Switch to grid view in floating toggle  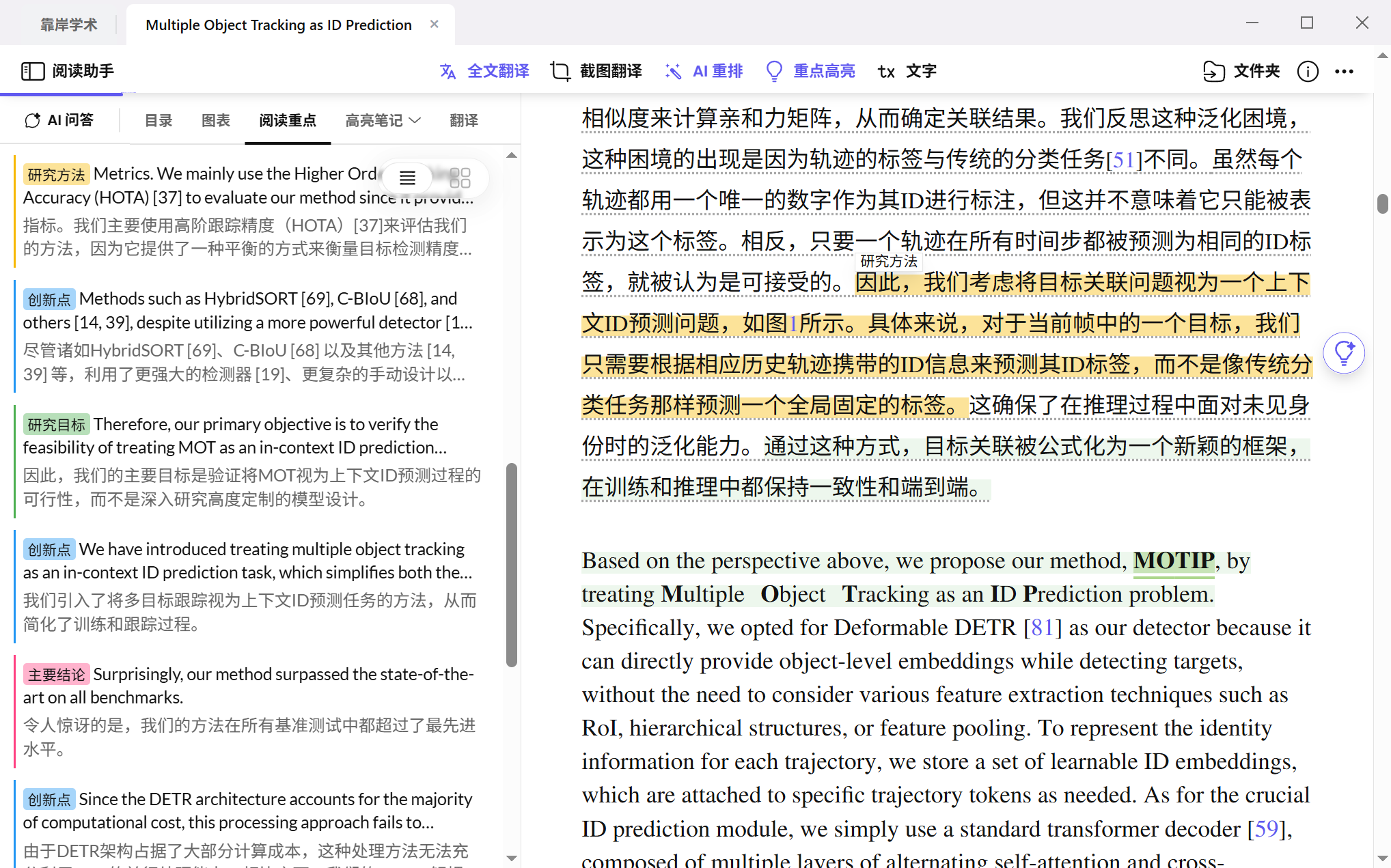[x=460, y=178]
